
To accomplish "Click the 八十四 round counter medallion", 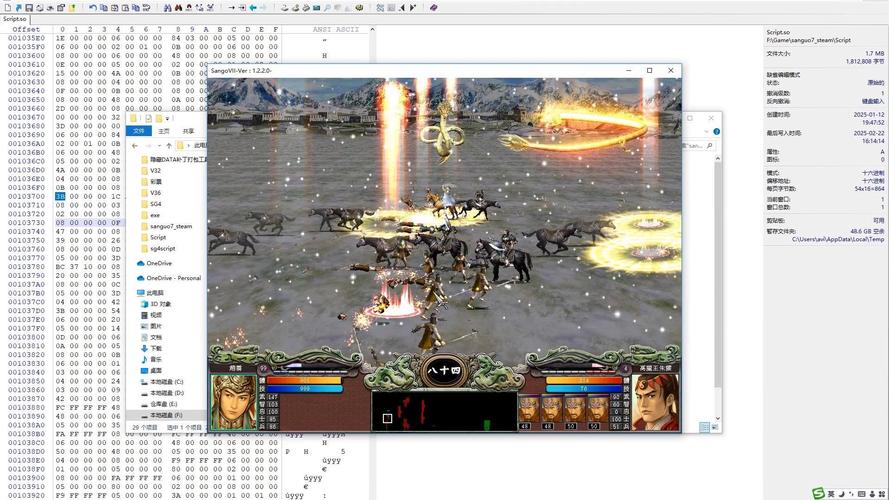I will (x=444, y=371).
